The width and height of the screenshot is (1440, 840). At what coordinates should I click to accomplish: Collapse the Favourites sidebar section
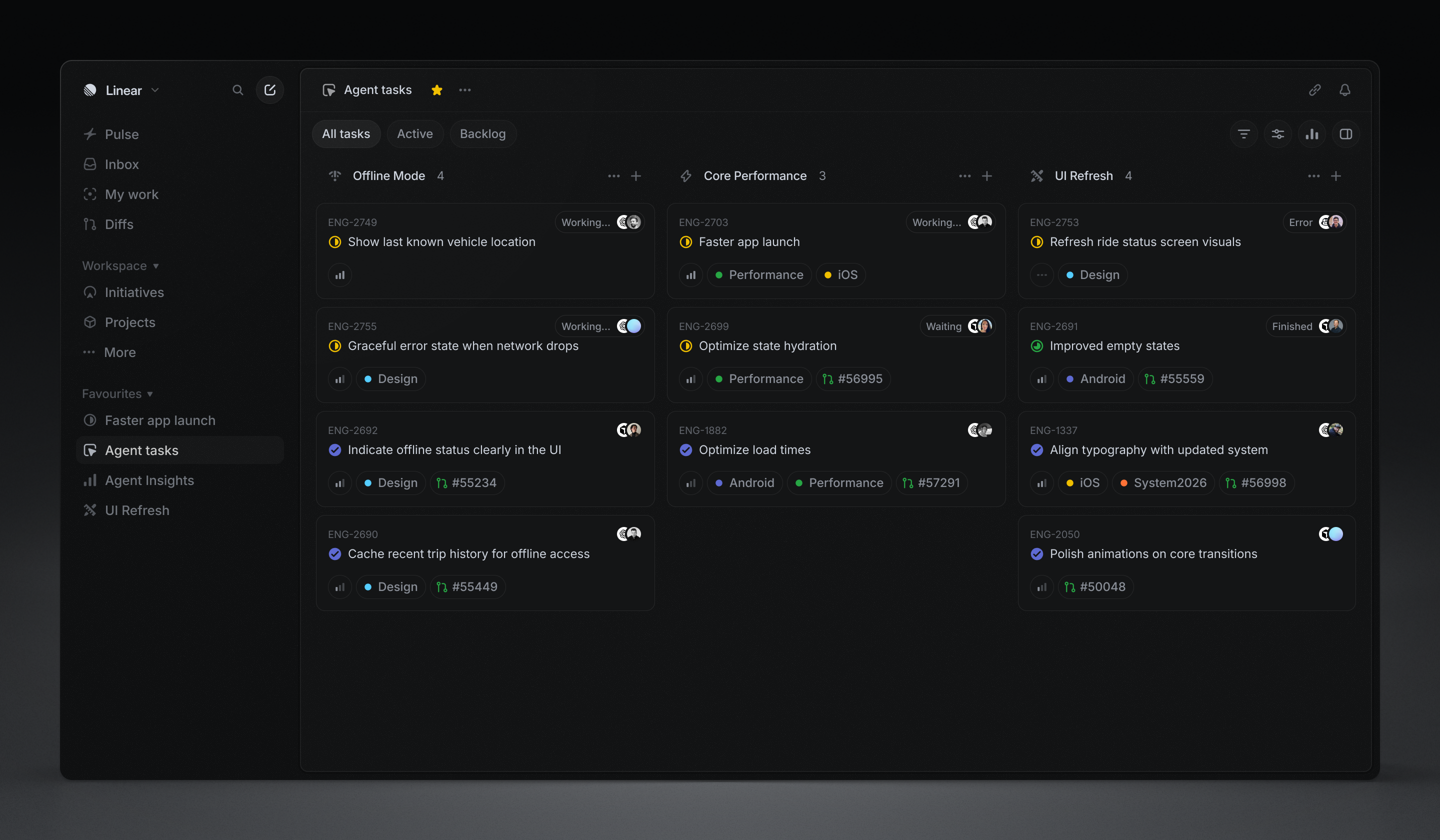[117, 394]
